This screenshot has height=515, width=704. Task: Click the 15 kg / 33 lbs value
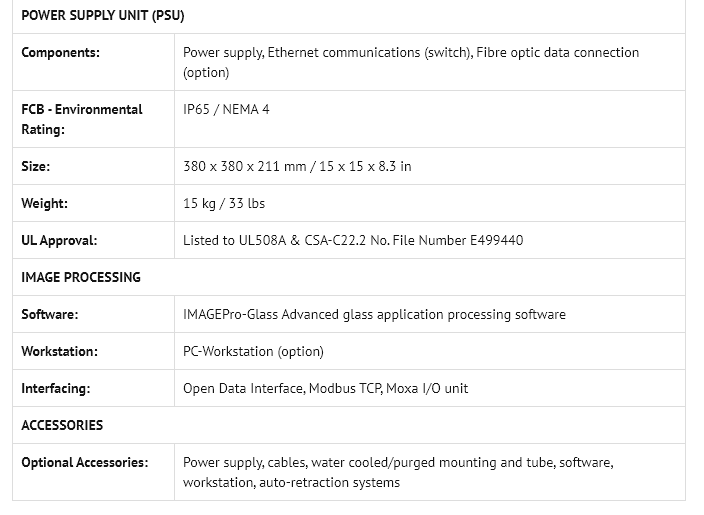click(x=224, y=203)
